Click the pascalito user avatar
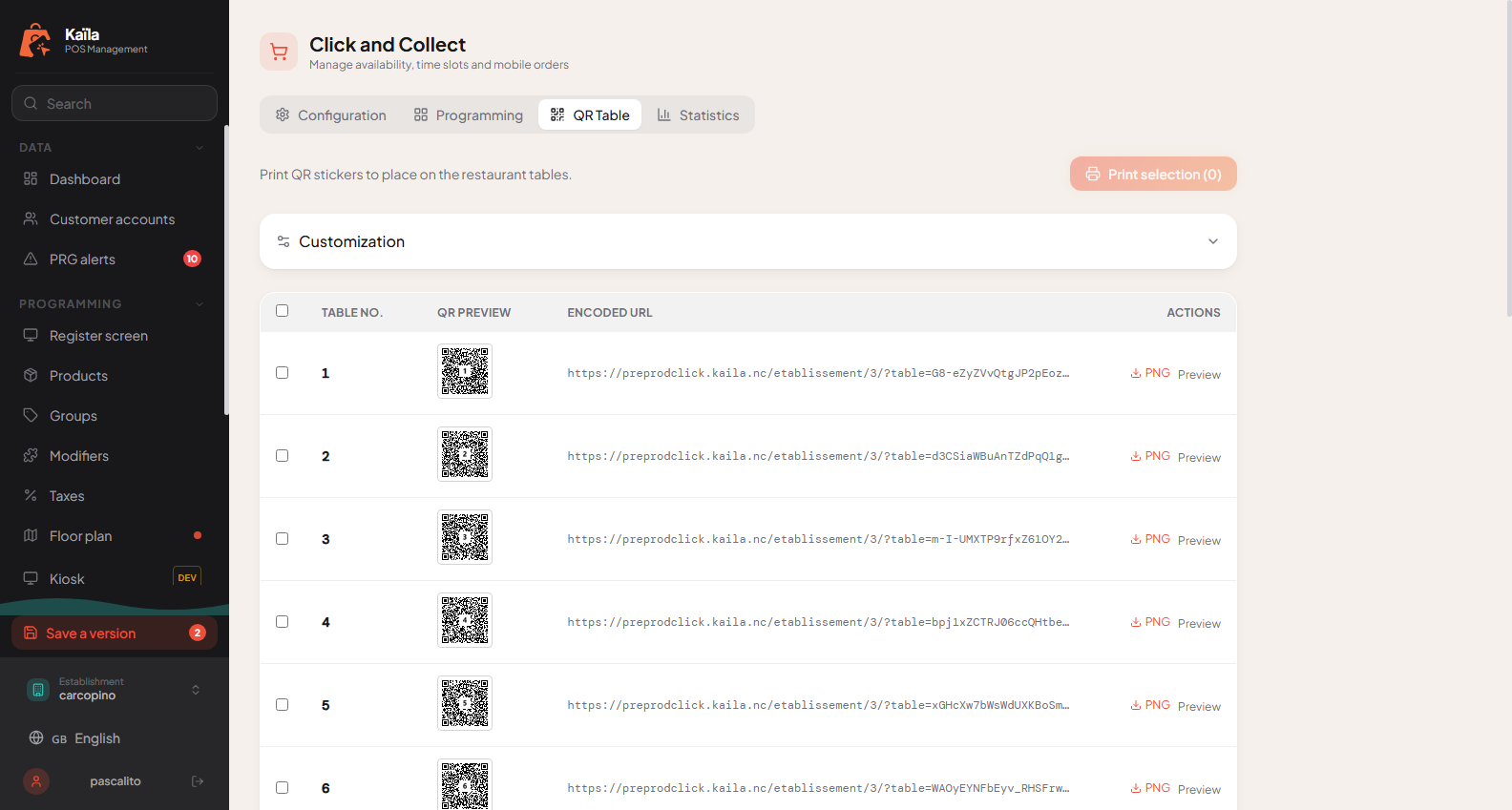This screenshot has height=810, width=1512. coord(36,781)
